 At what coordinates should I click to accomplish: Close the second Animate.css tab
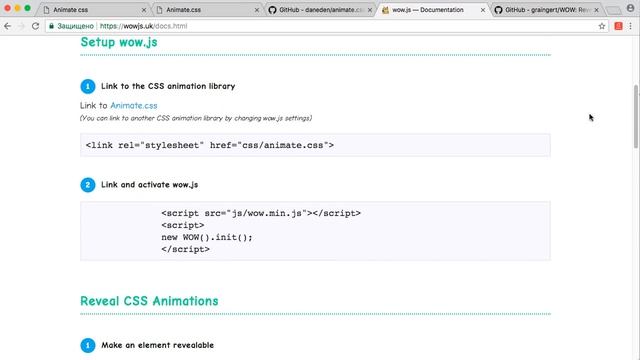click(257, 10)
